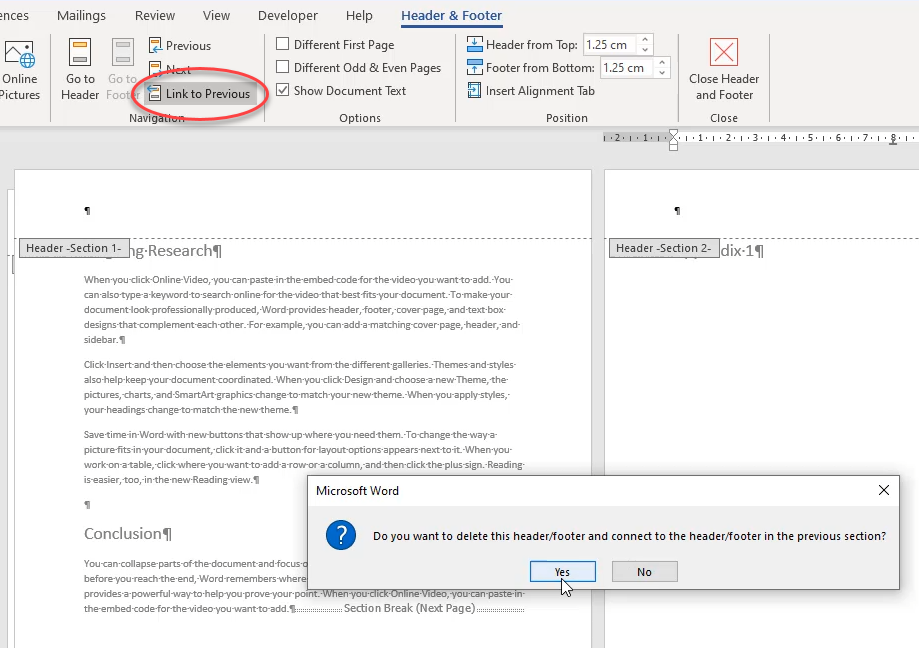The image size is (919, 648).
Task: Go to Next header section
Action: [x=170, y=69]
